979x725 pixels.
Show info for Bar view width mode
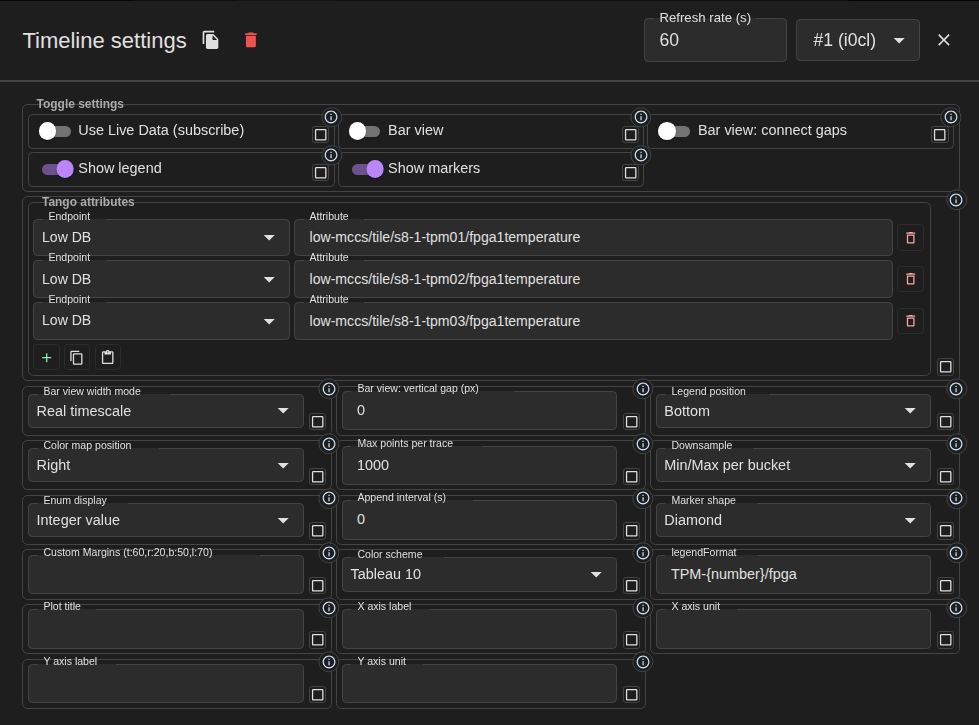pyautogui.click(x=329, y=389)
